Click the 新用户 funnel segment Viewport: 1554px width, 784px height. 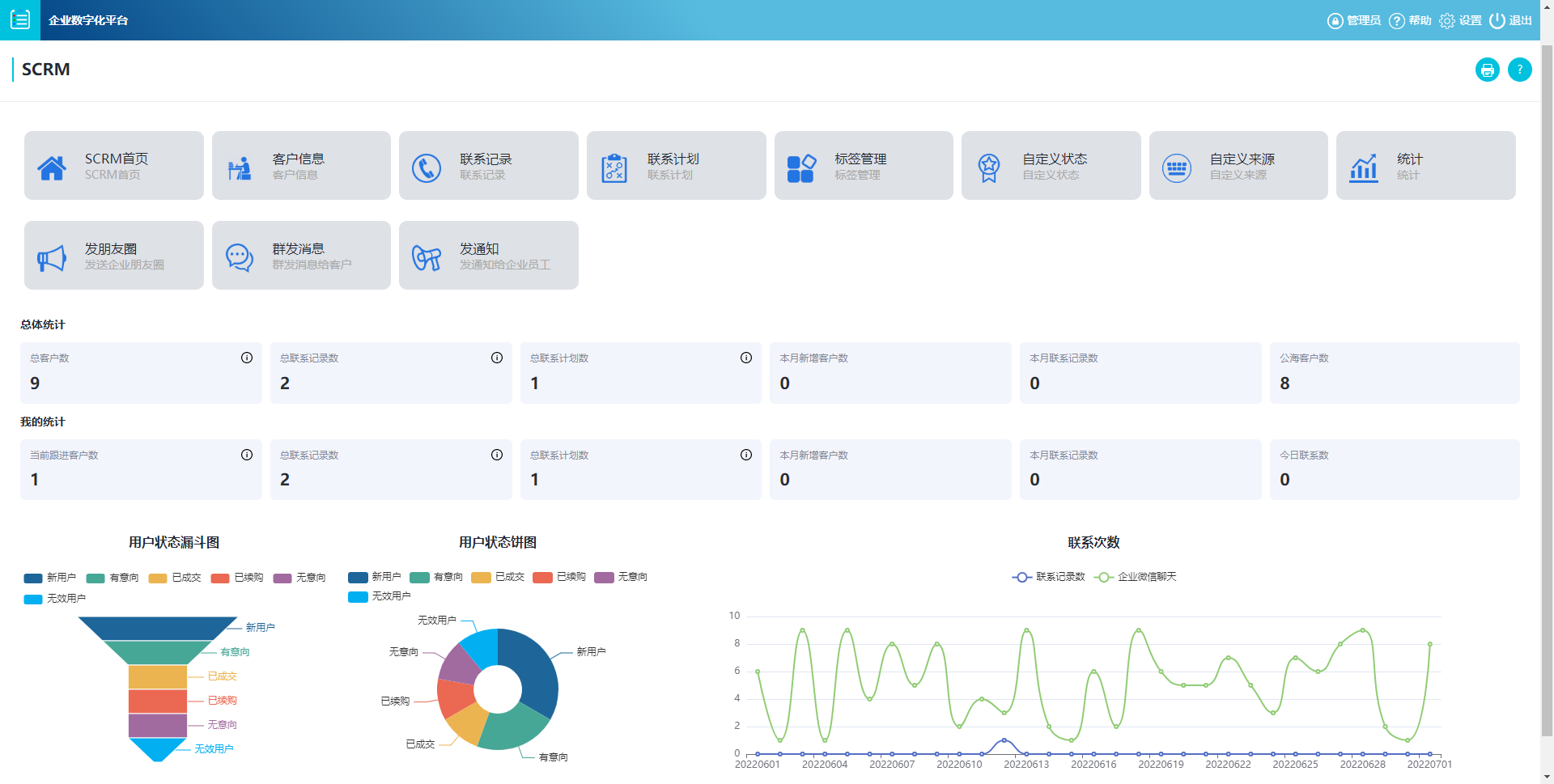click(158, 628)
